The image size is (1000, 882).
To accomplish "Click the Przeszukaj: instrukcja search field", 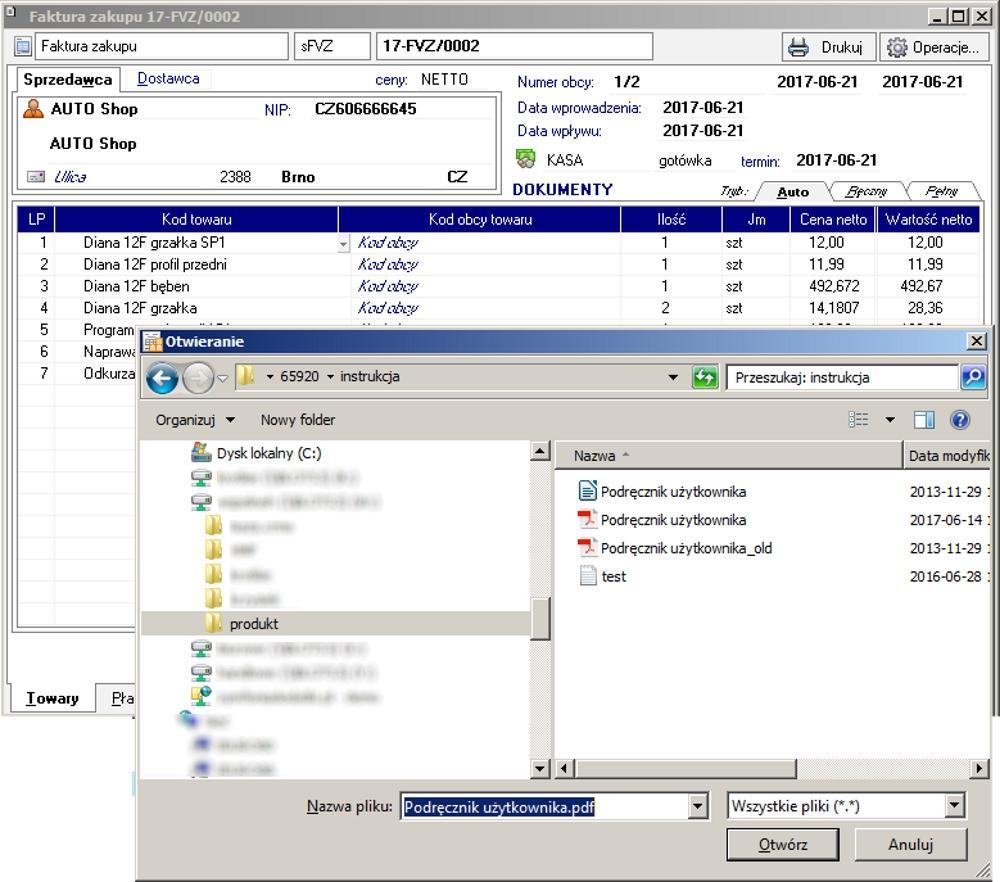I will (x=842, y=378).
